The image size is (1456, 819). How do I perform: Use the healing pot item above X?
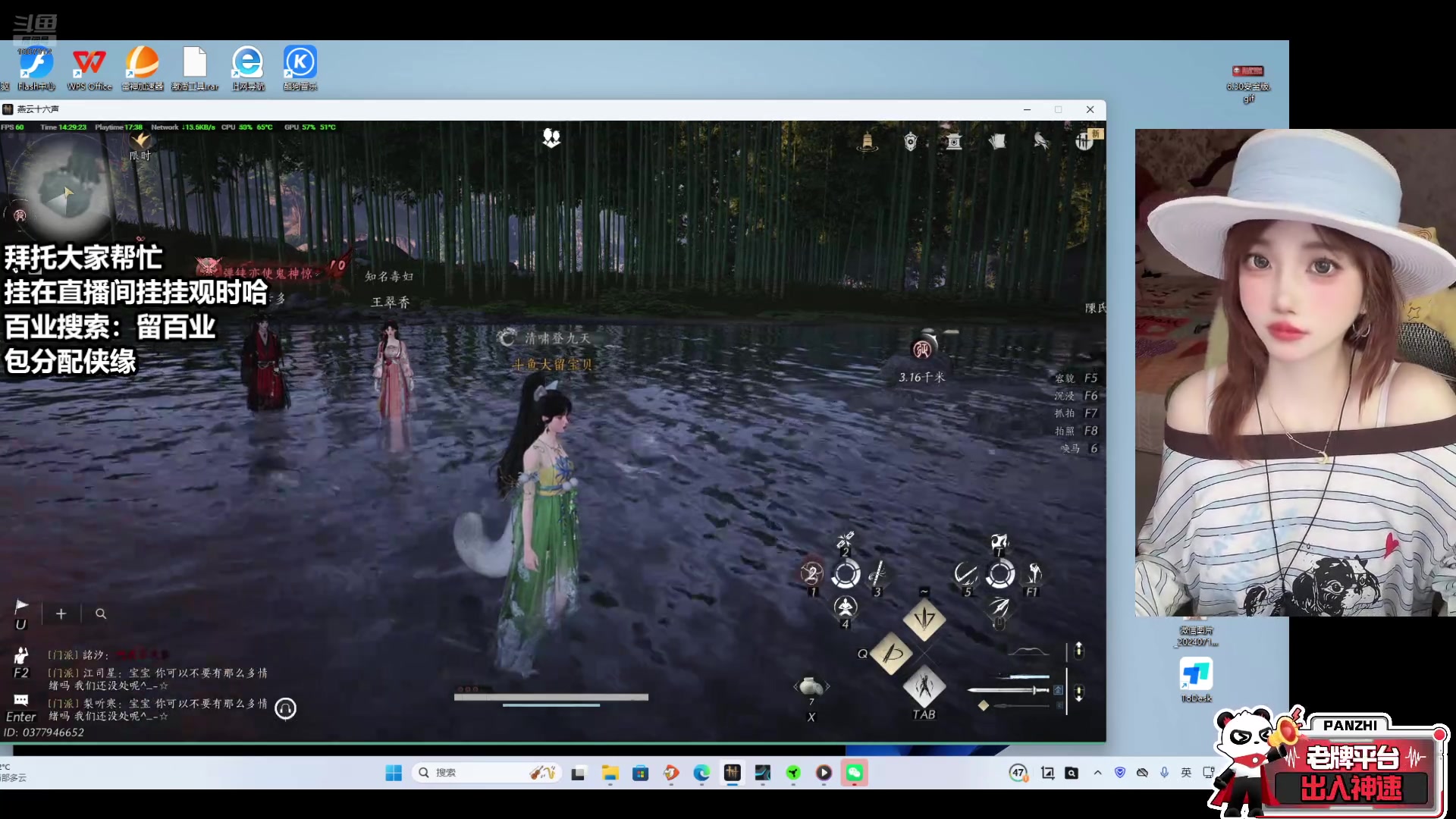pyautogui.click(x=811, y=686)
